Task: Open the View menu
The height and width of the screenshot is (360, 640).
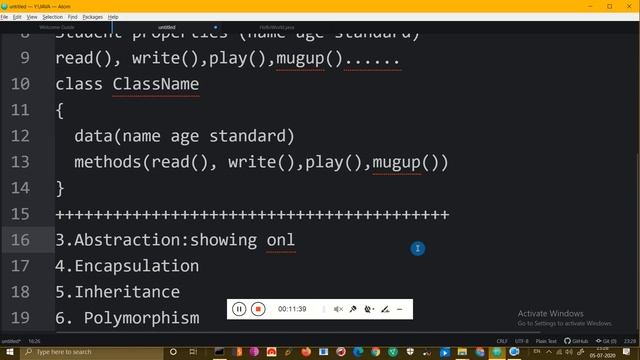Action: [32, 17]
